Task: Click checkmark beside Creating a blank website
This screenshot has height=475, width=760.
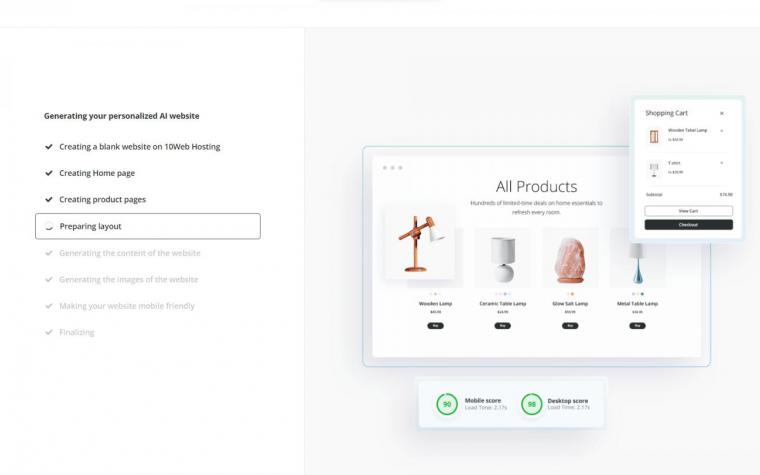Action: click(x=48, y=147)
